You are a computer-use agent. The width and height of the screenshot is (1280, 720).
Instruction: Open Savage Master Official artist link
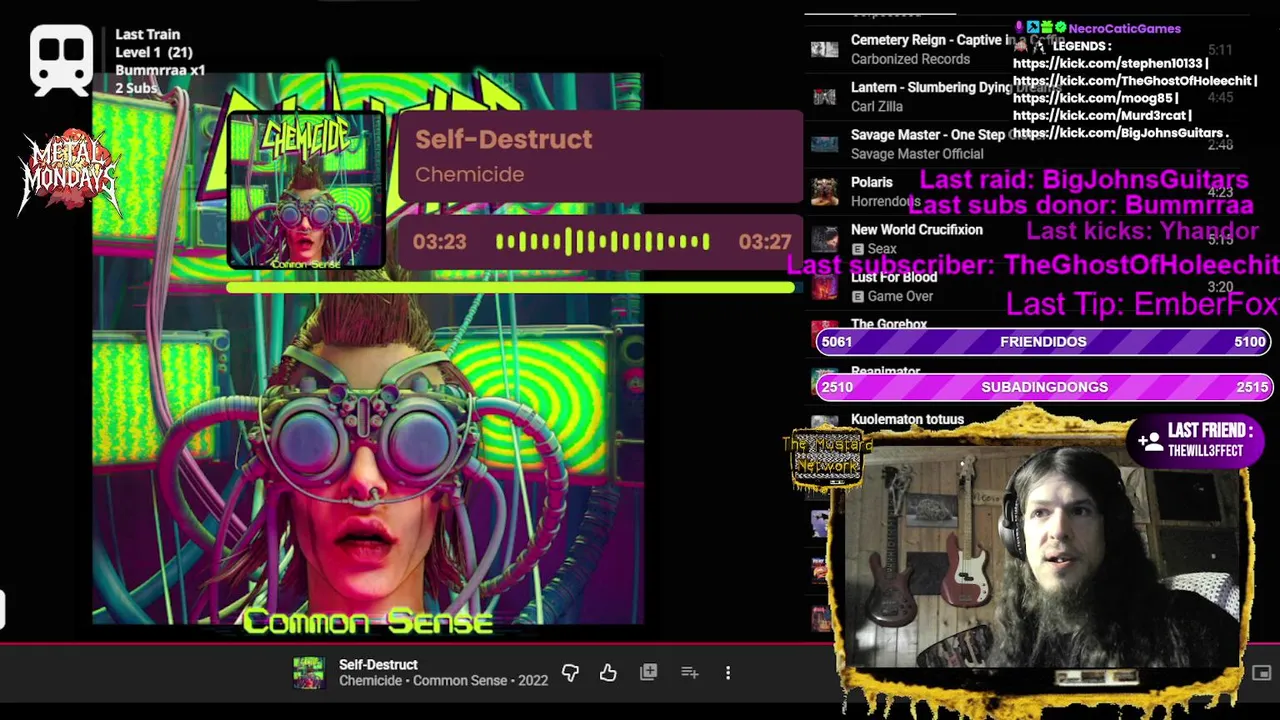pos(917,153)
